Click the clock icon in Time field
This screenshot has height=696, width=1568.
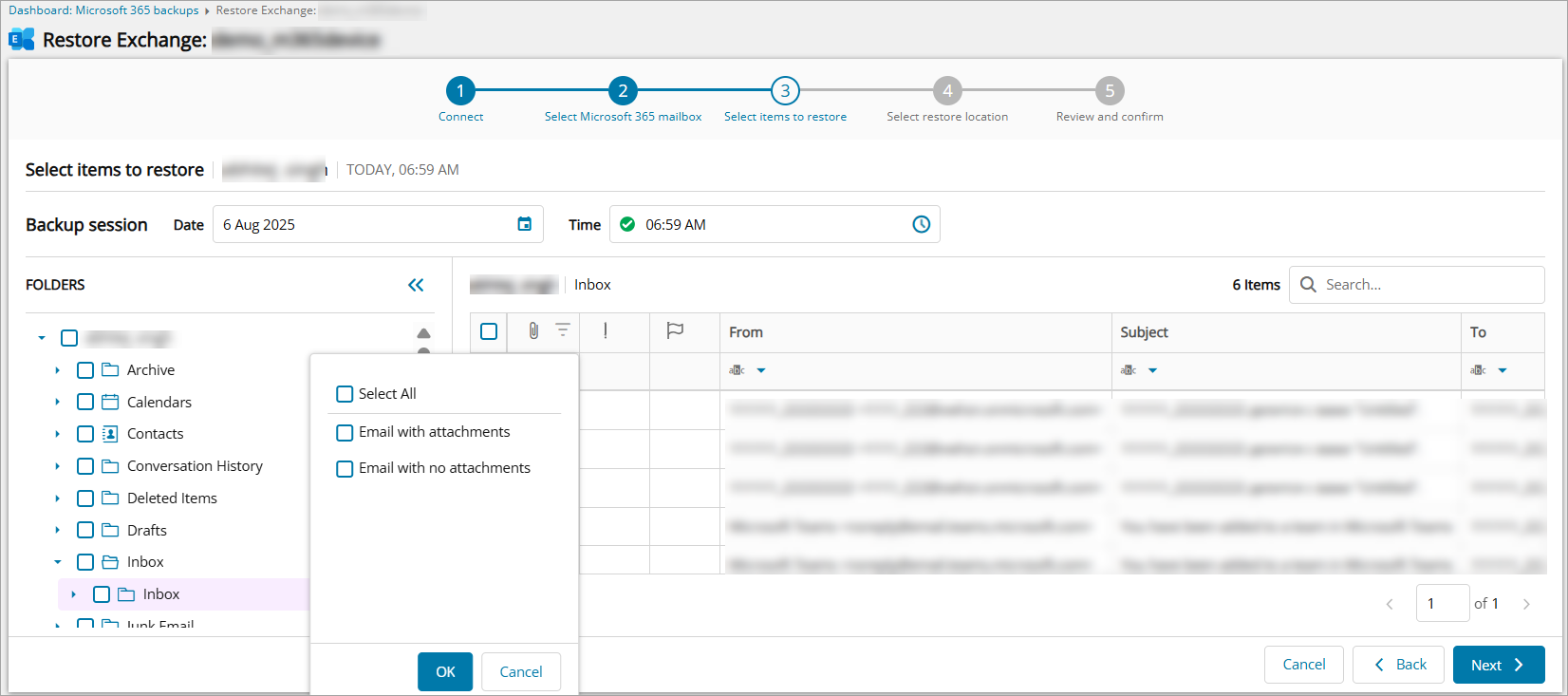[x=921, y=224]
